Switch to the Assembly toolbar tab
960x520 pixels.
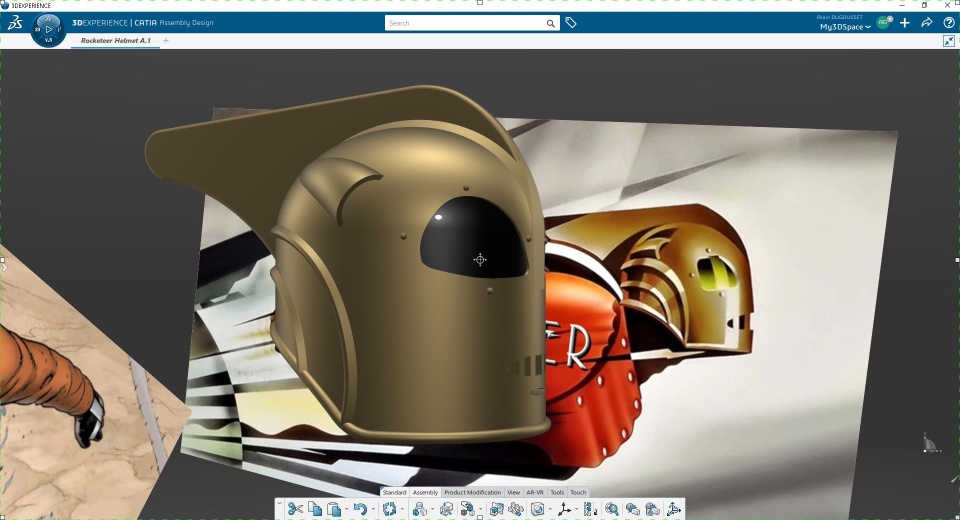[x=425, y=492]
